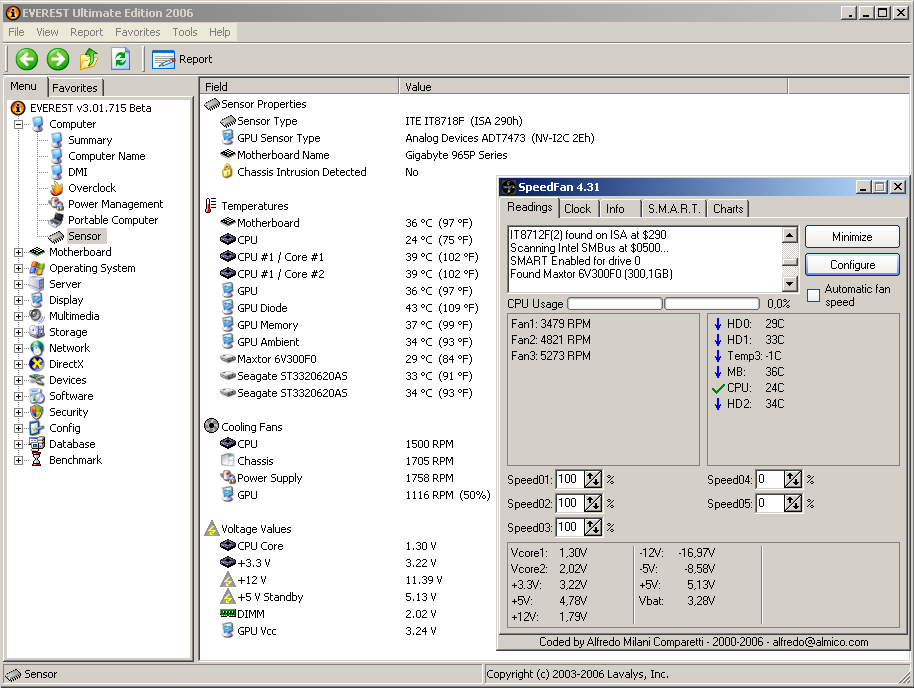914x688 pixels.
Task: Click the Database icon in the tree
Action: point(37,444)
